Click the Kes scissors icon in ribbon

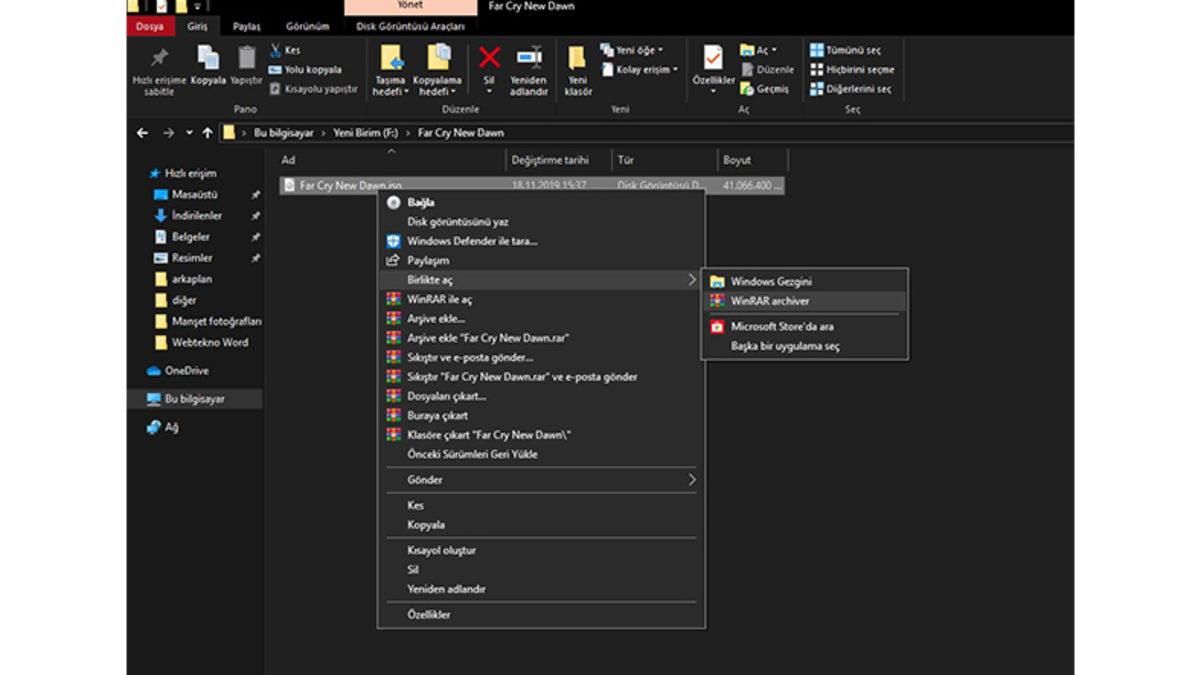click(x=276, y=50)
